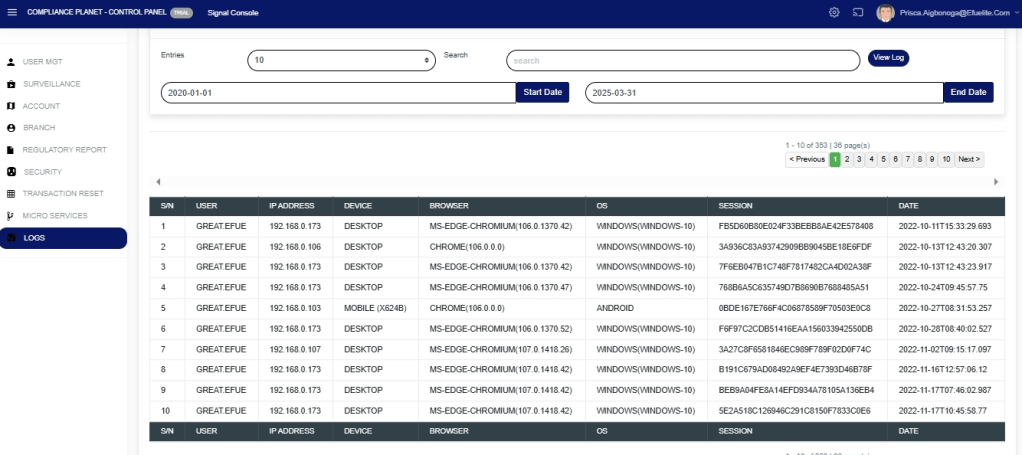Expand the Entries dropdown showing 10

coord(341,60)
